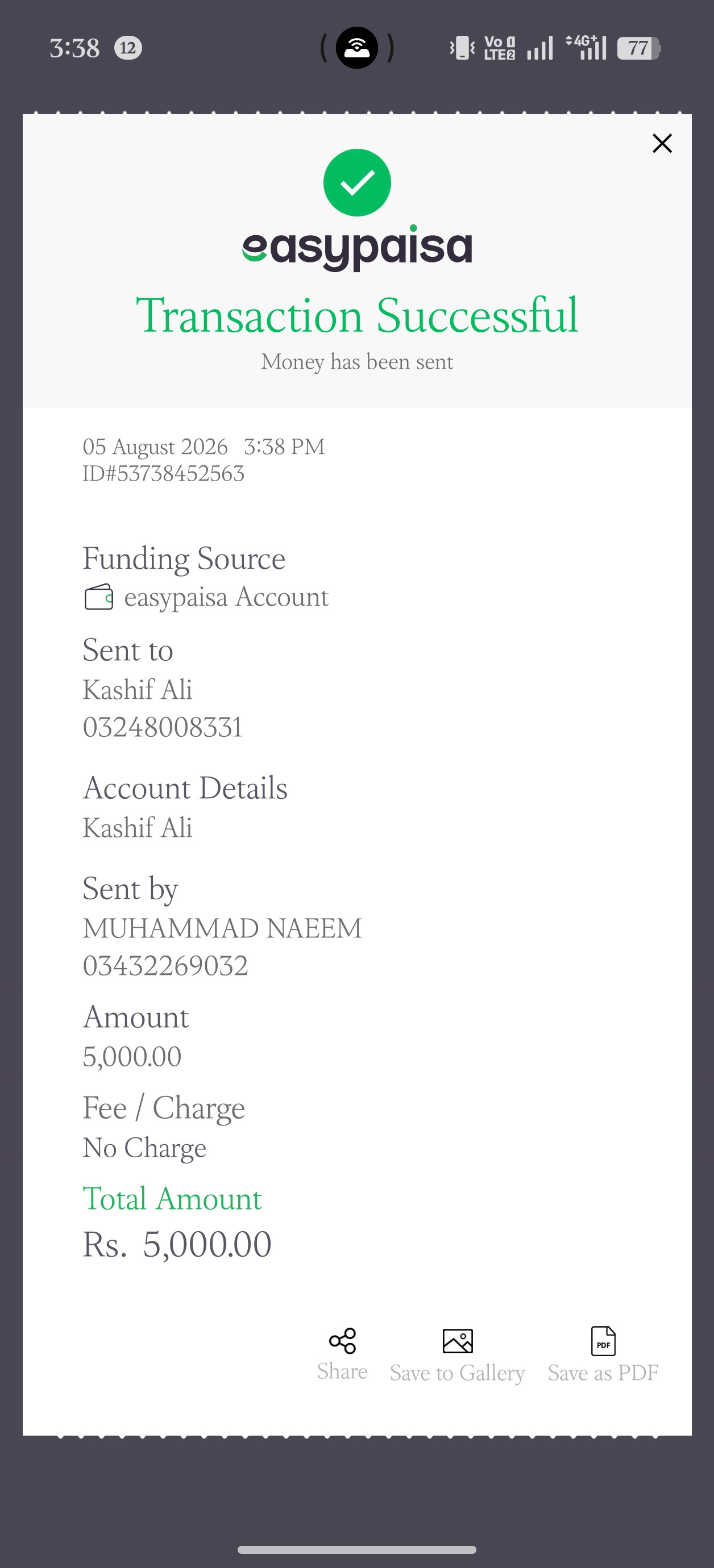Tap the wallet icon beside easypaisa Account

[x=99, y=597]
